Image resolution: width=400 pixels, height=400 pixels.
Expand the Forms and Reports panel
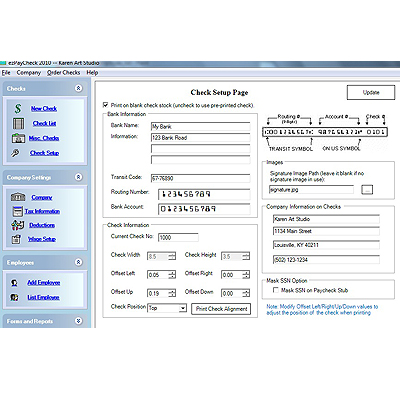click(79, 321)
